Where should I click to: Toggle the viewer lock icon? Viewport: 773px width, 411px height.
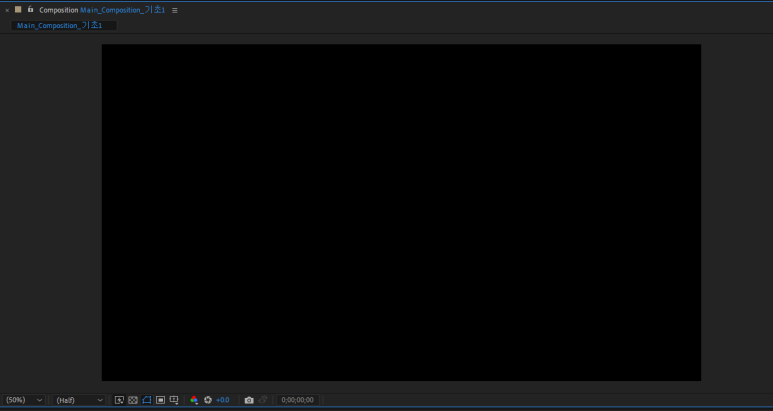click(31, 9)
